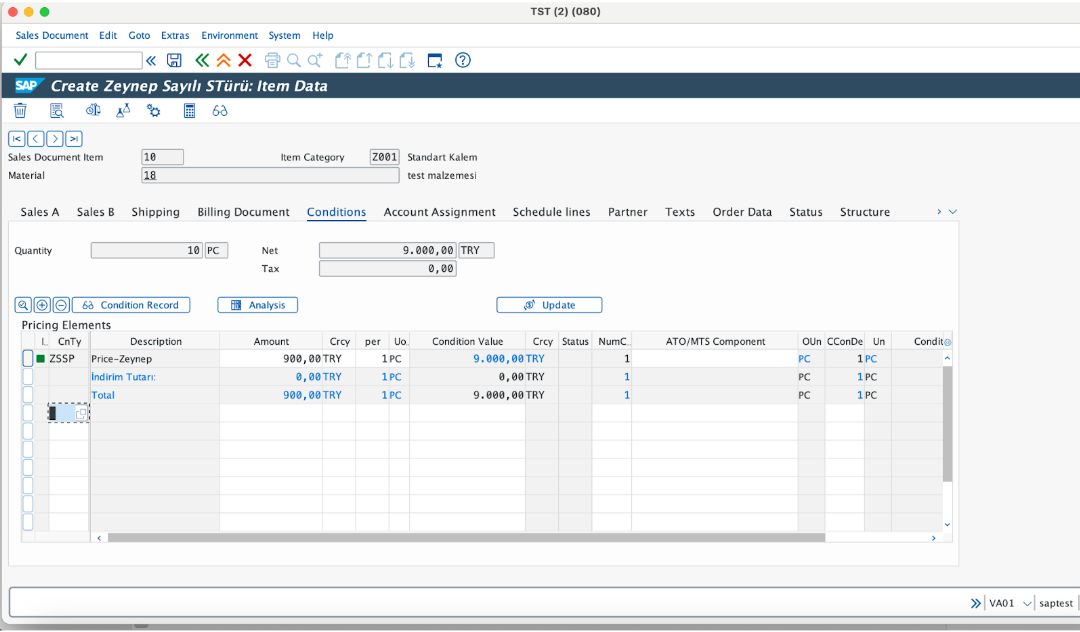Click the command input field
This screenshot has width=1080, height=632.
[x=89, y=61]
